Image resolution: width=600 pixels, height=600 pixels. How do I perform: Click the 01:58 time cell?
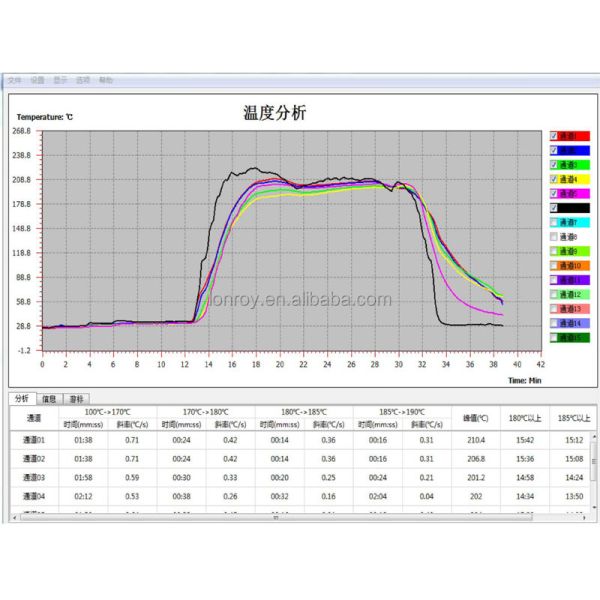point(83,478)
